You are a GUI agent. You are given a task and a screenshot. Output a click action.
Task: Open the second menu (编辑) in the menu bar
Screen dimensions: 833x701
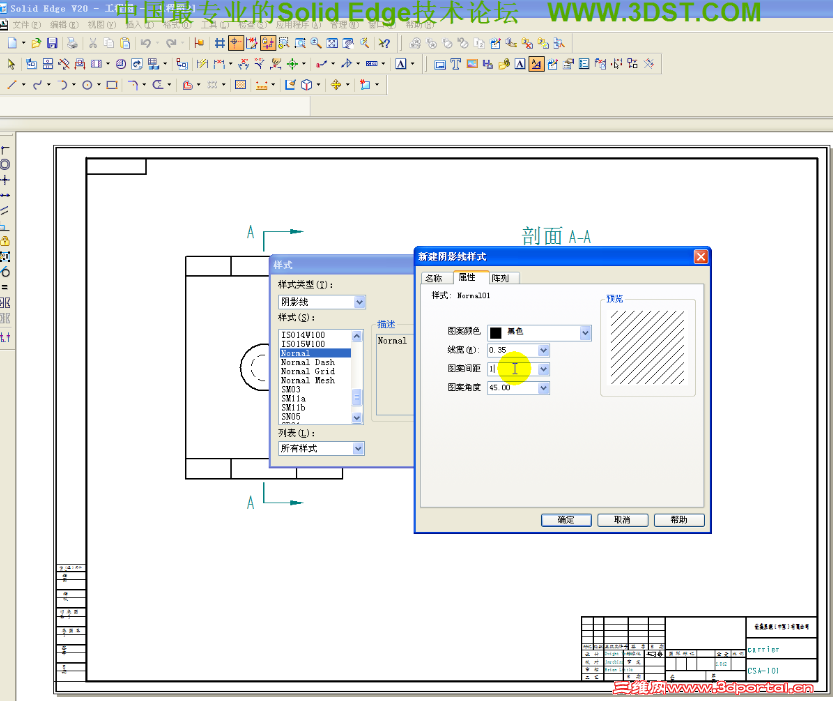(x=64, y=25)
